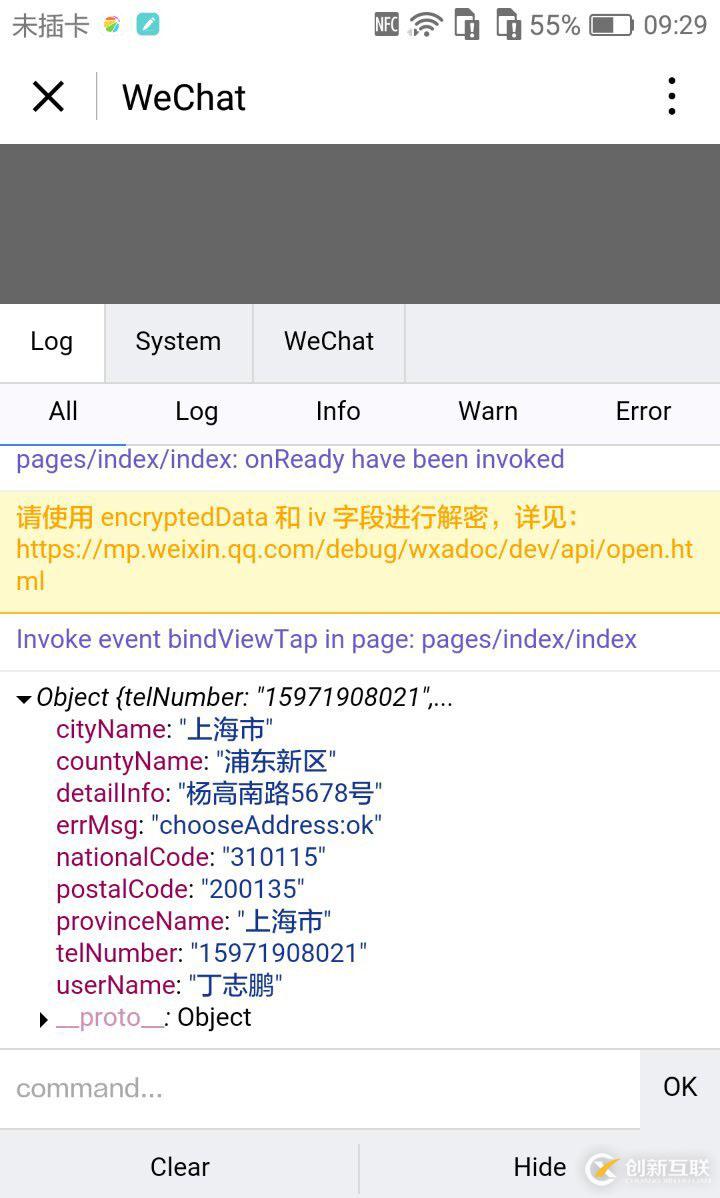Viewport: 720px width, 1198px height.
Task: Select the Info filter
Action: tap(338, 412)
